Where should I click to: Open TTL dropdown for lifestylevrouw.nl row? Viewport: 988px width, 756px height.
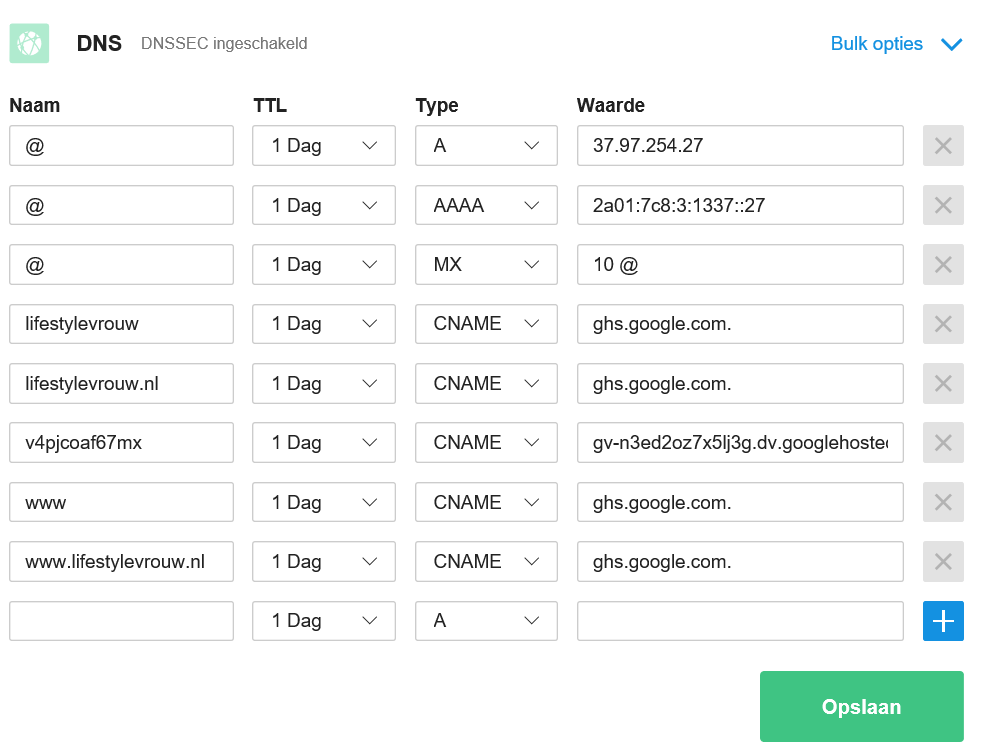click(x=324, y=383)
